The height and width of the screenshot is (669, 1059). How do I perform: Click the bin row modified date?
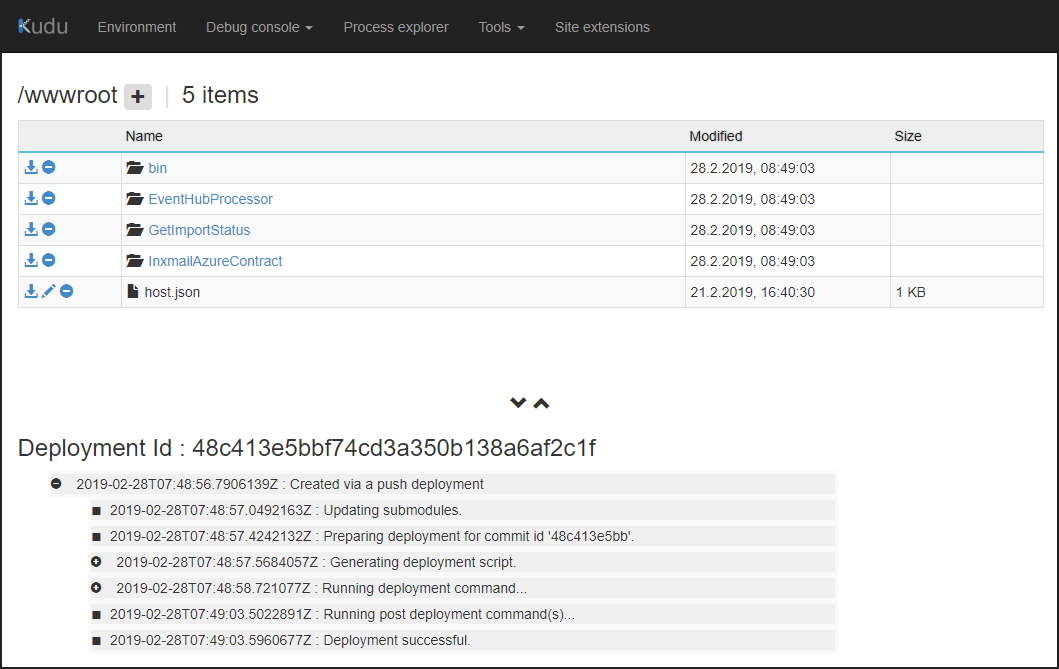tap(752, 168)
